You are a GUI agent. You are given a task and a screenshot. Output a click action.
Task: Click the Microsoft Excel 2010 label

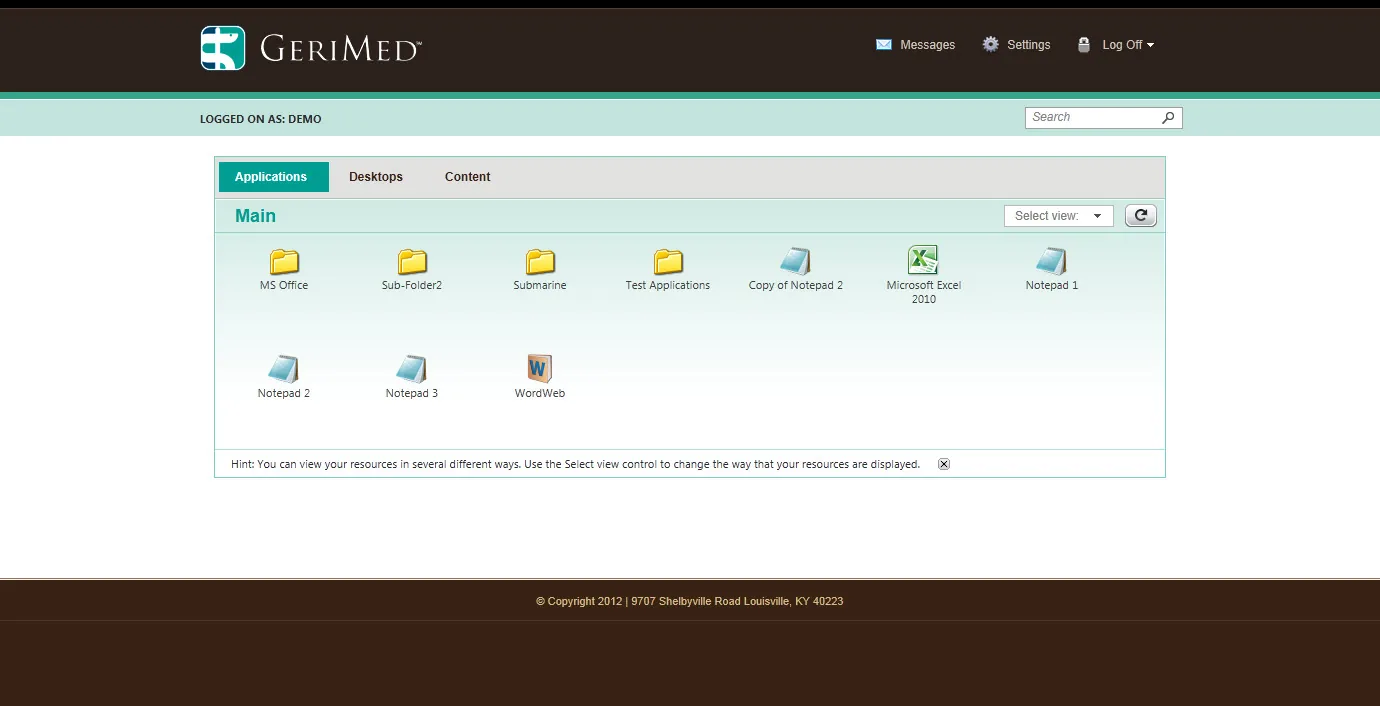924,292
